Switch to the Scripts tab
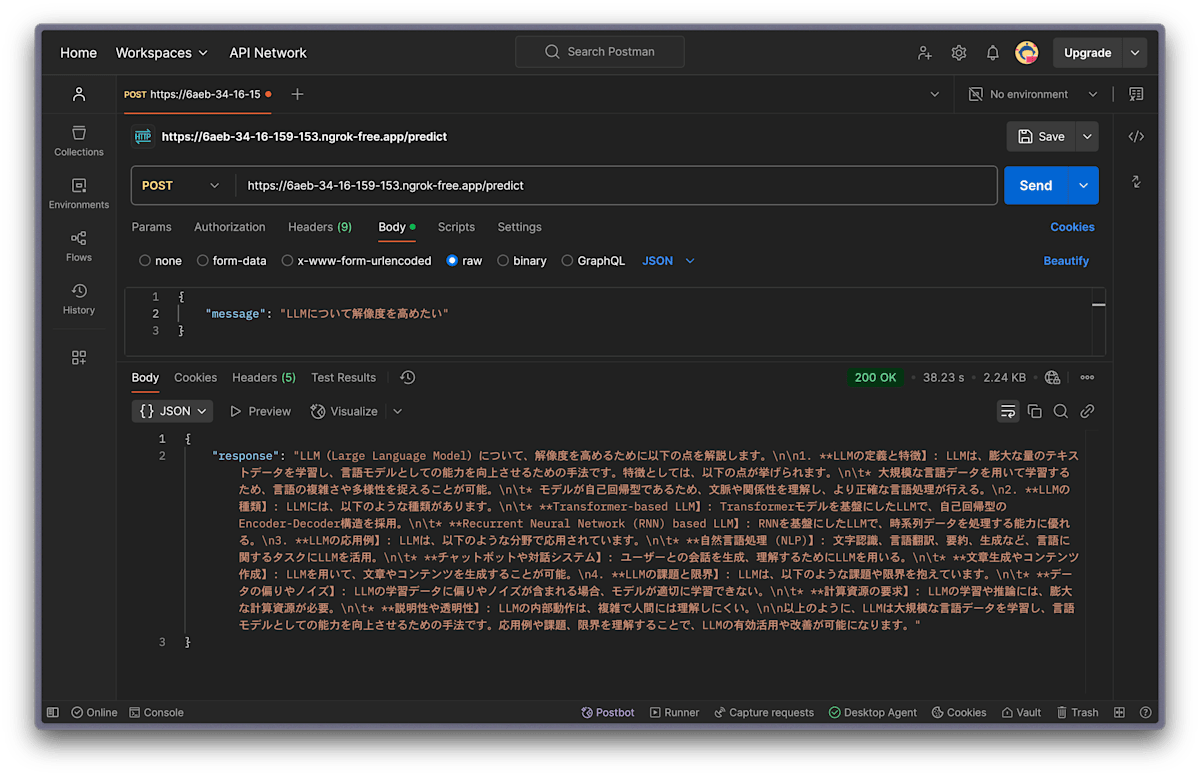1200x776 pixels. pyautogui.click(x=456, y=227)
